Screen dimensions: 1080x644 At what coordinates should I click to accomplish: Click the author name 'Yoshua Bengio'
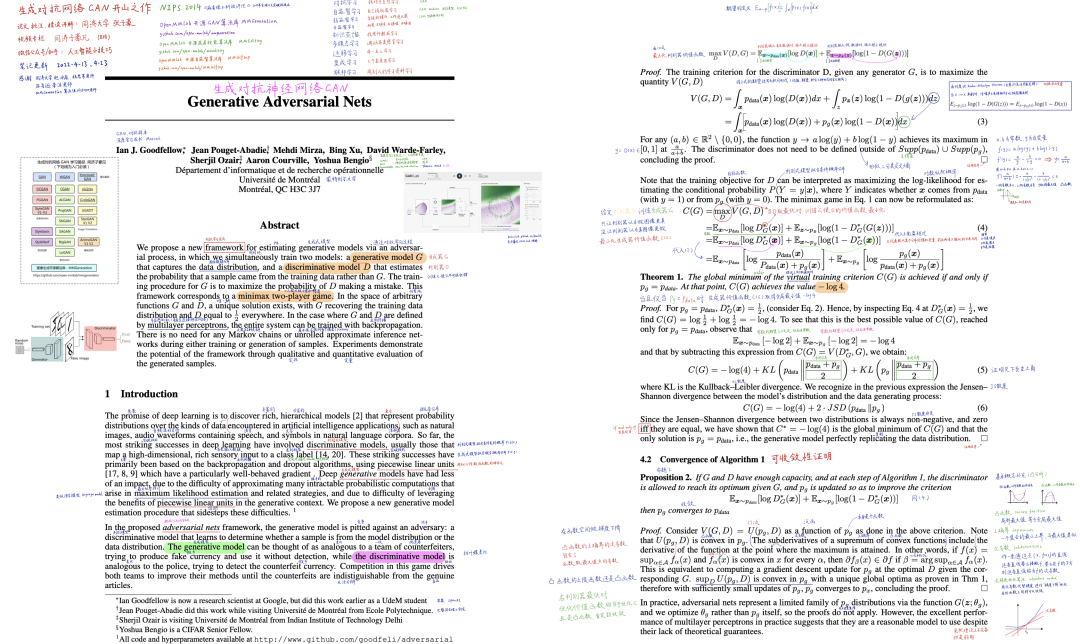point(343,160)
